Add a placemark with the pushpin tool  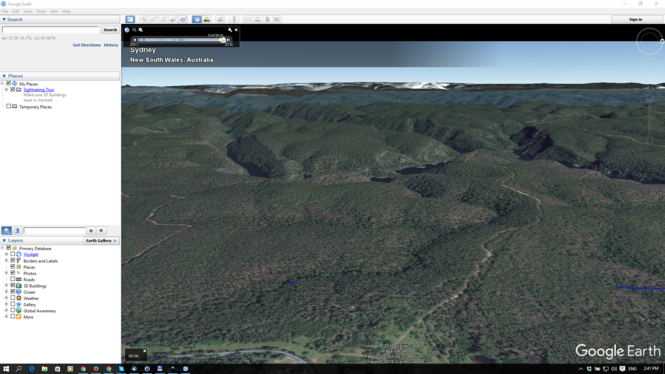[x=144, y=20]
